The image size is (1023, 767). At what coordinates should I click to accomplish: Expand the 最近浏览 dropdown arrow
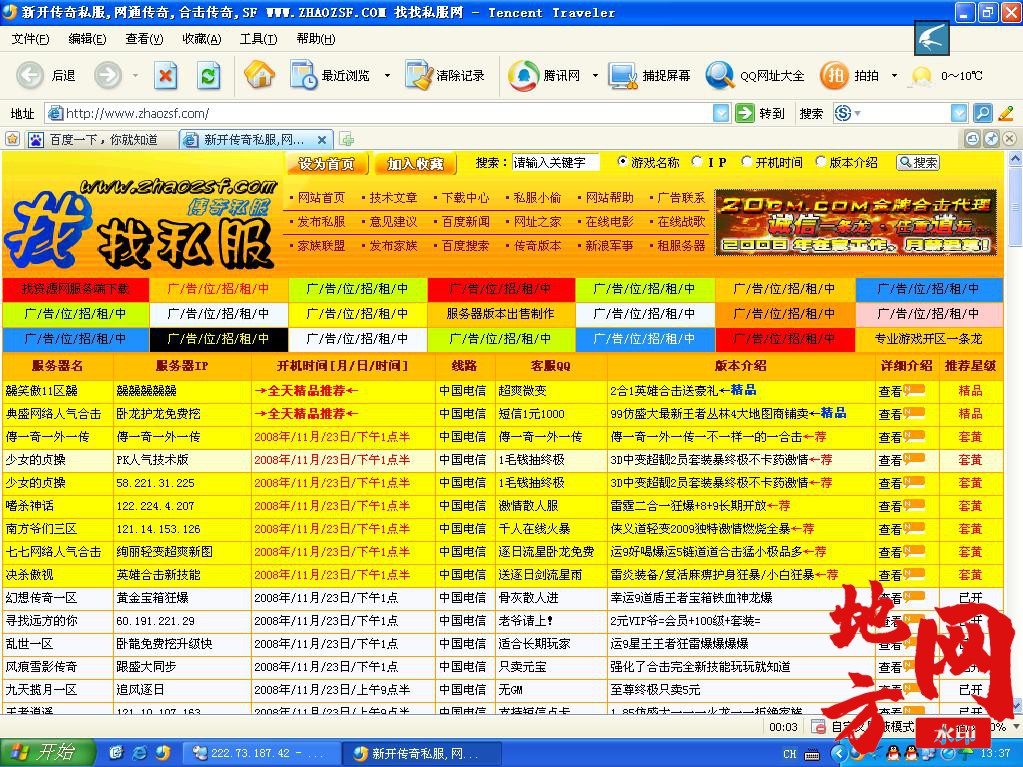[387, 76]
